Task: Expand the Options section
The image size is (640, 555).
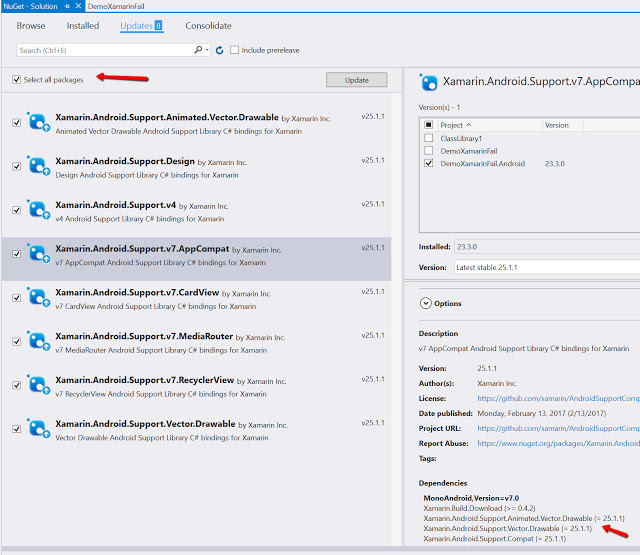Action: click(426, 303)
